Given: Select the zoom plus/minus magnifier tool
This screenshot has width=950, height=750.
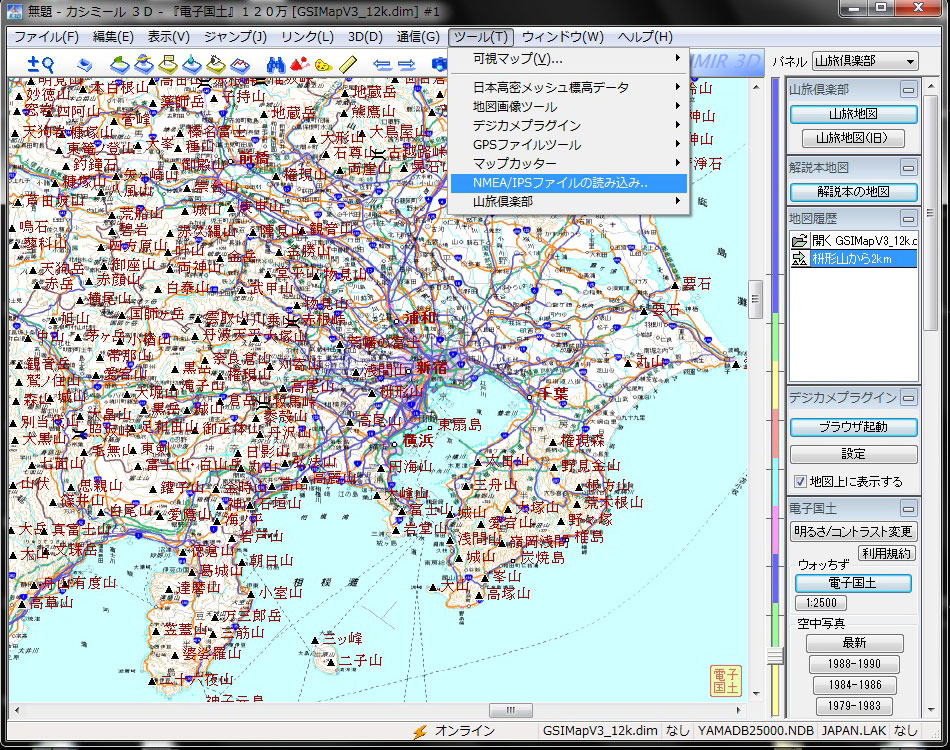Looking at the screenshot, I should [41, 64].
